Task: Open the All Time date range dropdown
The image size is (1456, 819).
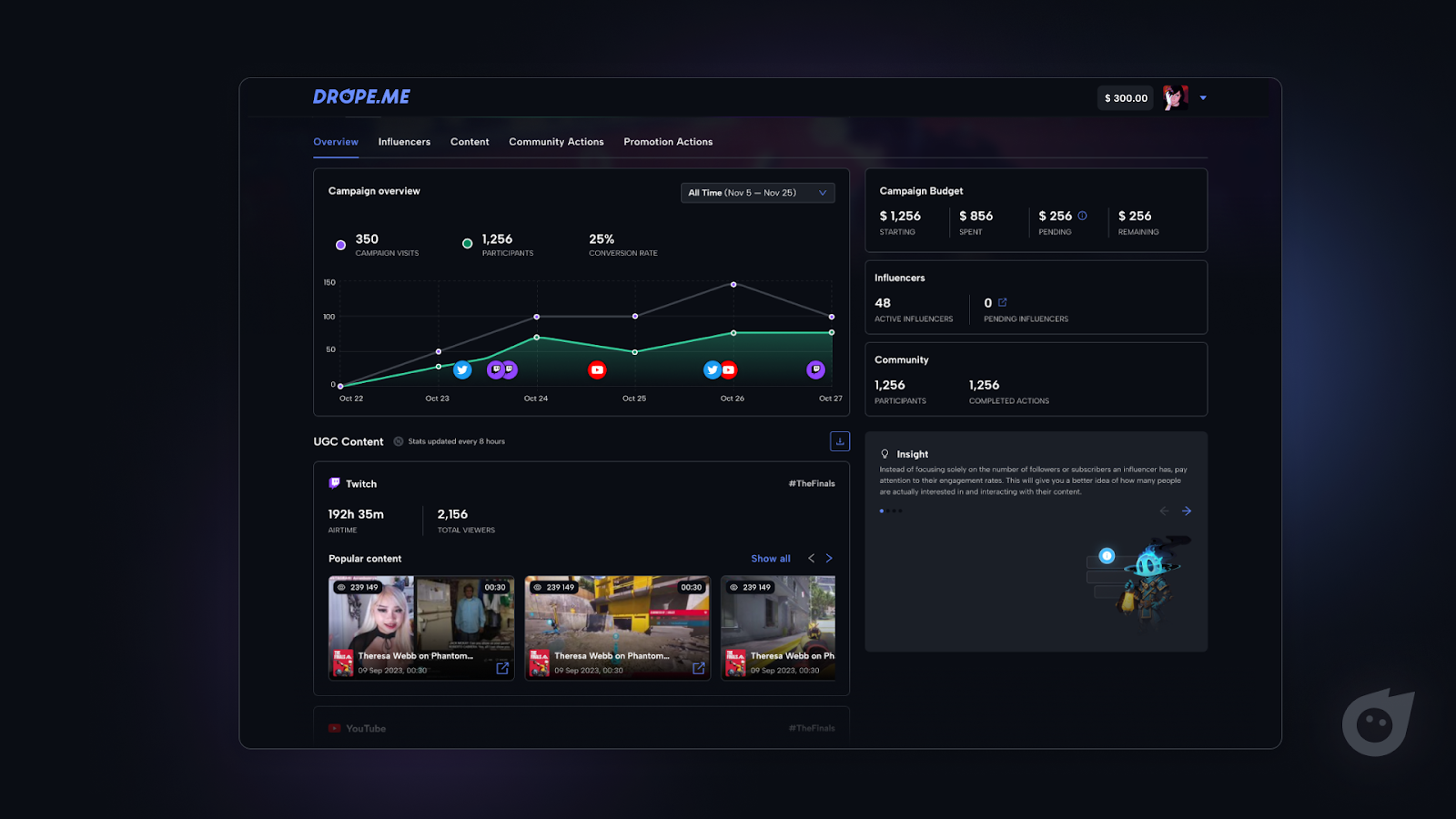Action: click(x=758, y=193)
